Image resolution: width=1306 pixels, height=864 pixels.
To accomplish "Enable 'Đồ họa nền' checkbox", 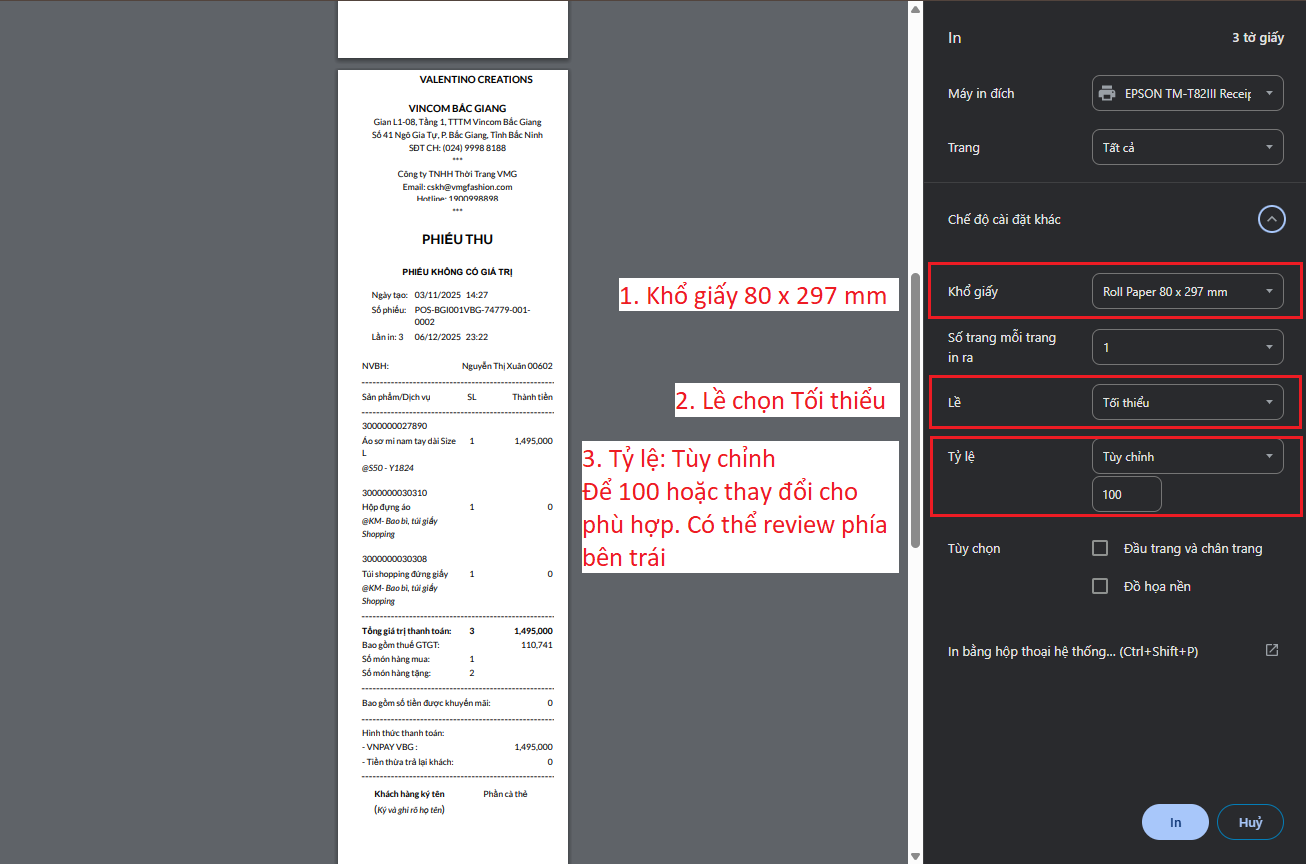I will click(1100, 586).
